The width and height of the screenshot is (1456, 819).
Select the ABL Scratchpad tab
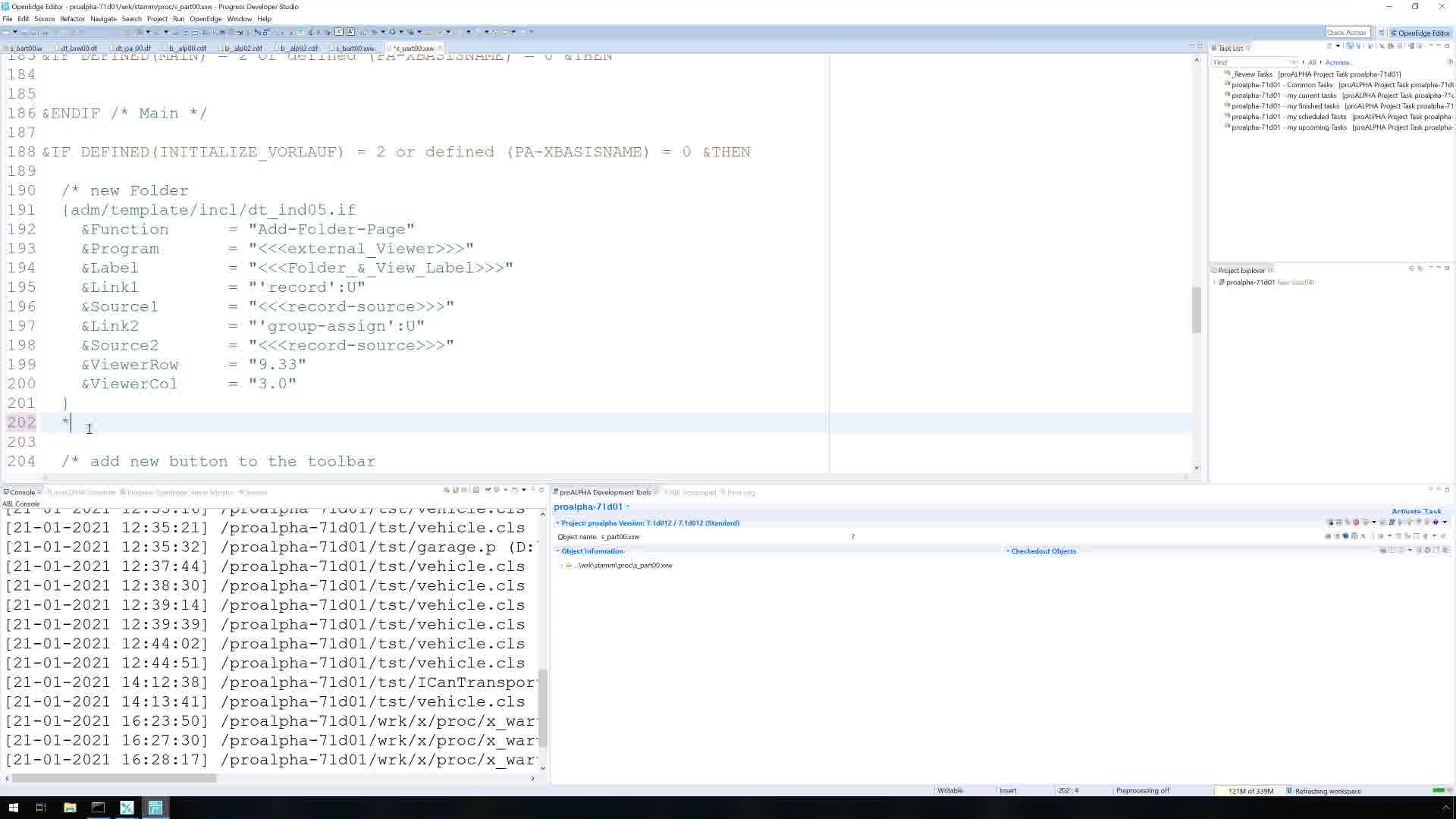tap(692, 492)
